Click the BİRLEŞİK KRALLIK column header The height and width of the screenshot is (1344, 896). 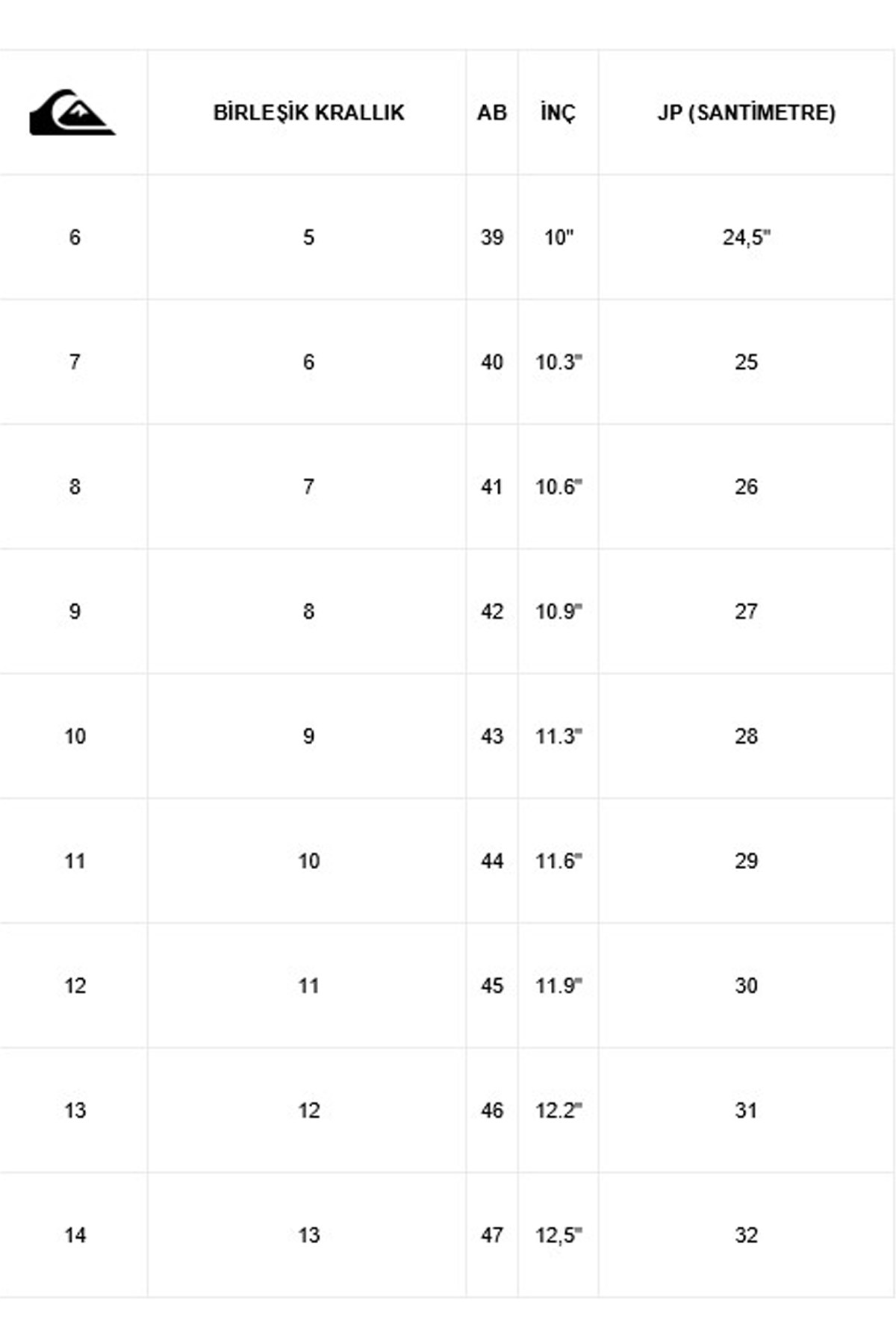pyautogui.click(x=308, y=113)
